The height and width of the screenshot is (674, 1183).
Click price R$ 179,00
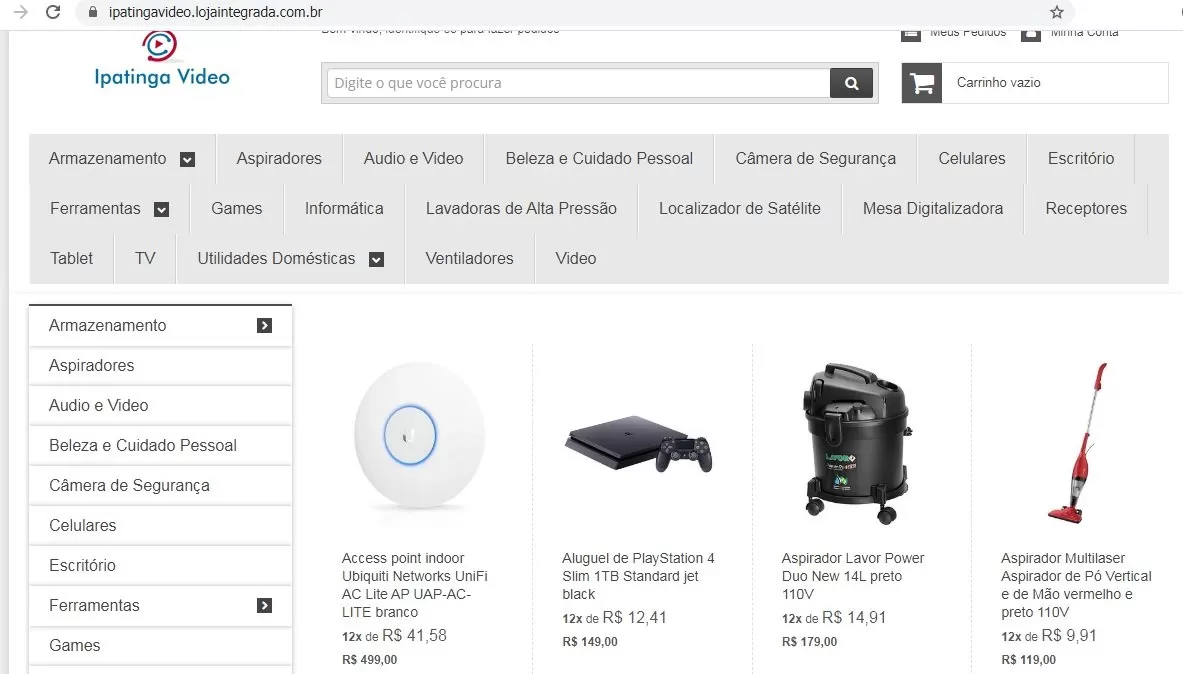click(810, 642)
